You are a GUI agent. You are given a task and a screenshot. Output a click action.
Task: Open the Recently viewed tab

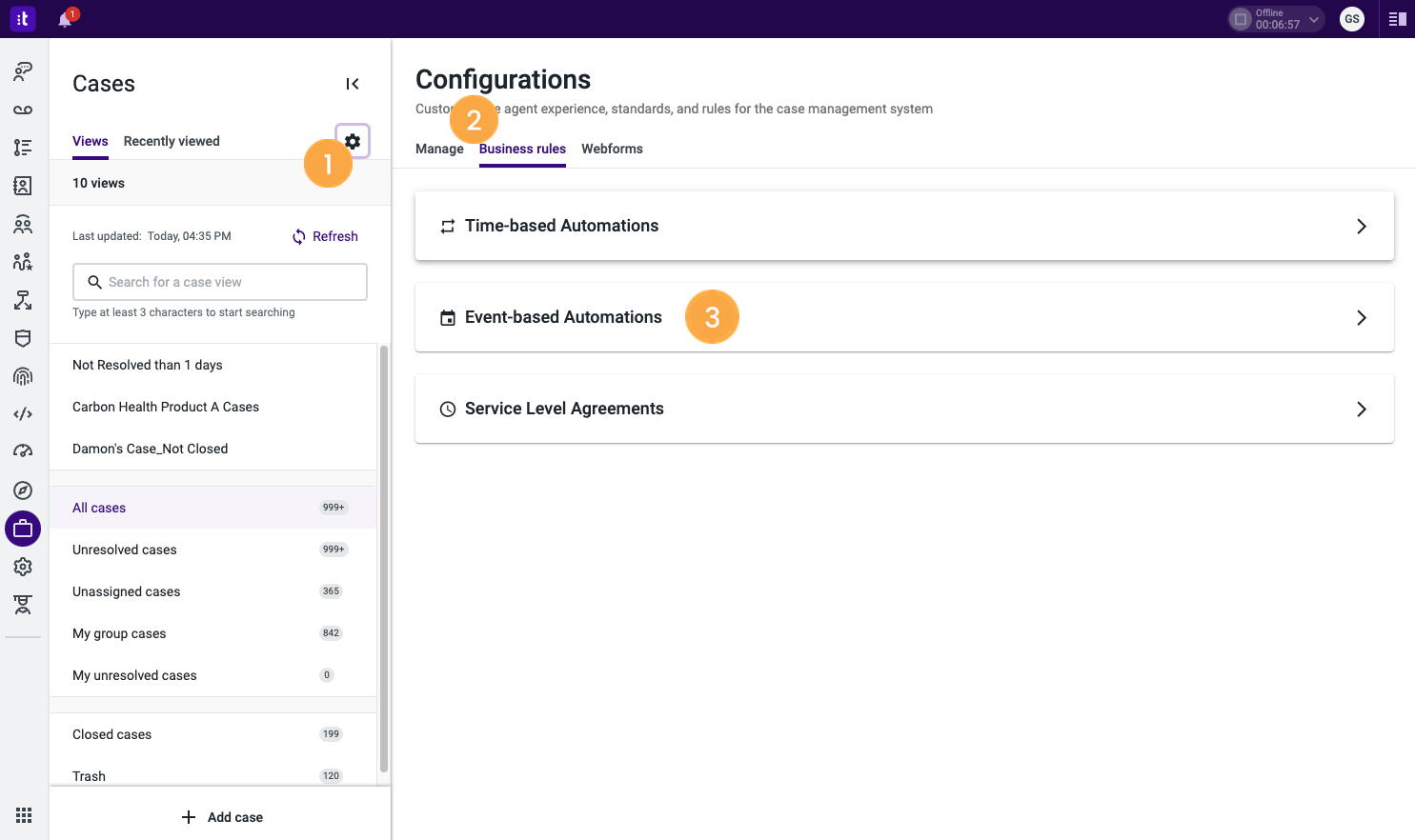tap(171, 140)
